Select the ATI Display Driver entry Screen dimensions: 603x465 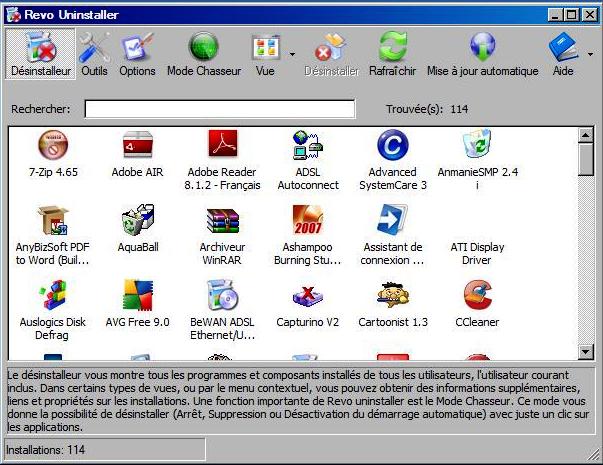click(477, 253)
